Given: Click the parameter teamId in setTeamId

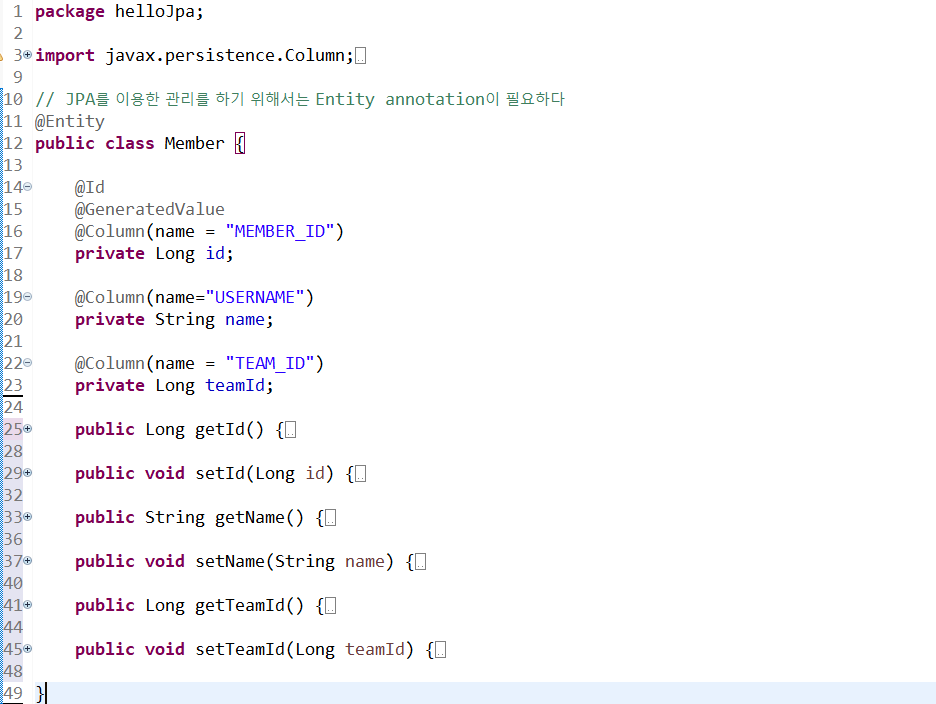Looking at the screenshot, I should click(x=374, y=649).
